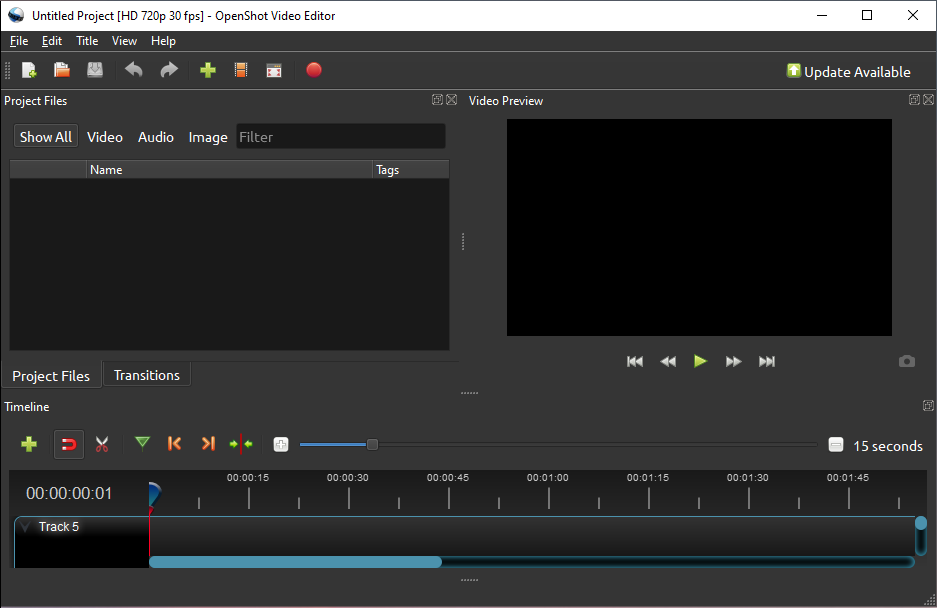Redo the last action
The image size is (937, 608).
tap(169, 71)
